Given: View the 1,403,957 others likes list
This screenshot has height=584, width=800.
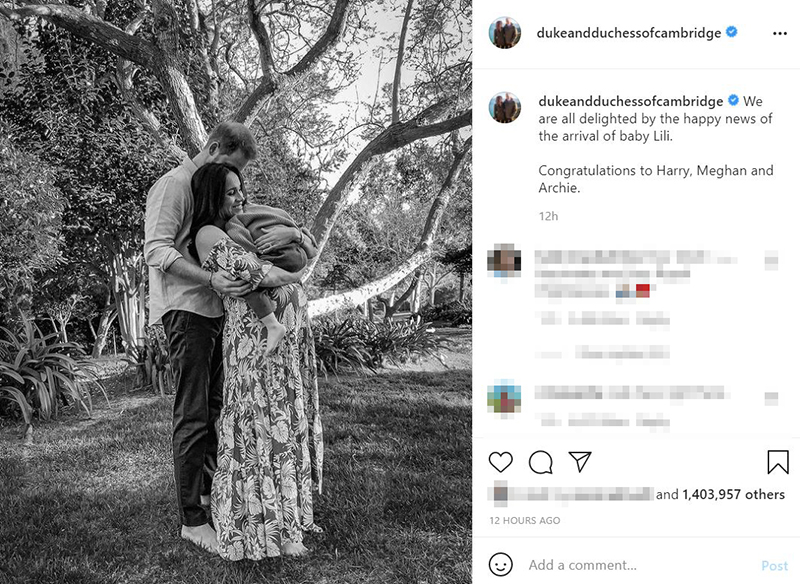Looking at the screenshot, I should click(x=733, y=494).
